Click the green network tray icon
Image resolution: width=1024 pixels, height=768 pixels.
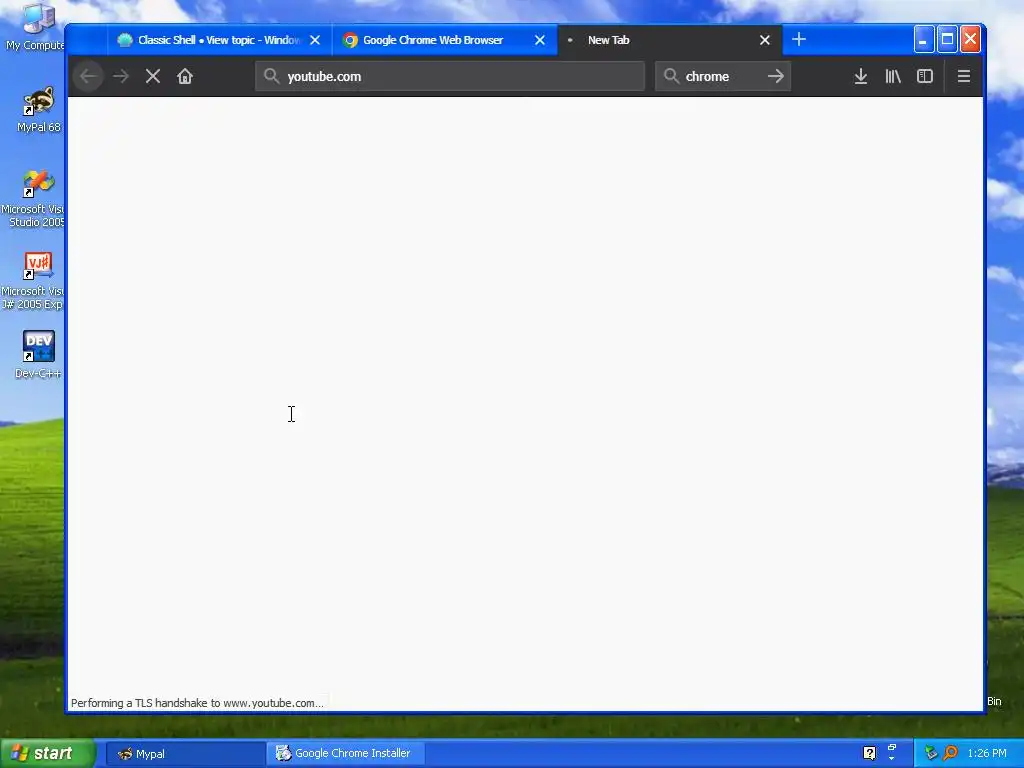click(931, 753)
